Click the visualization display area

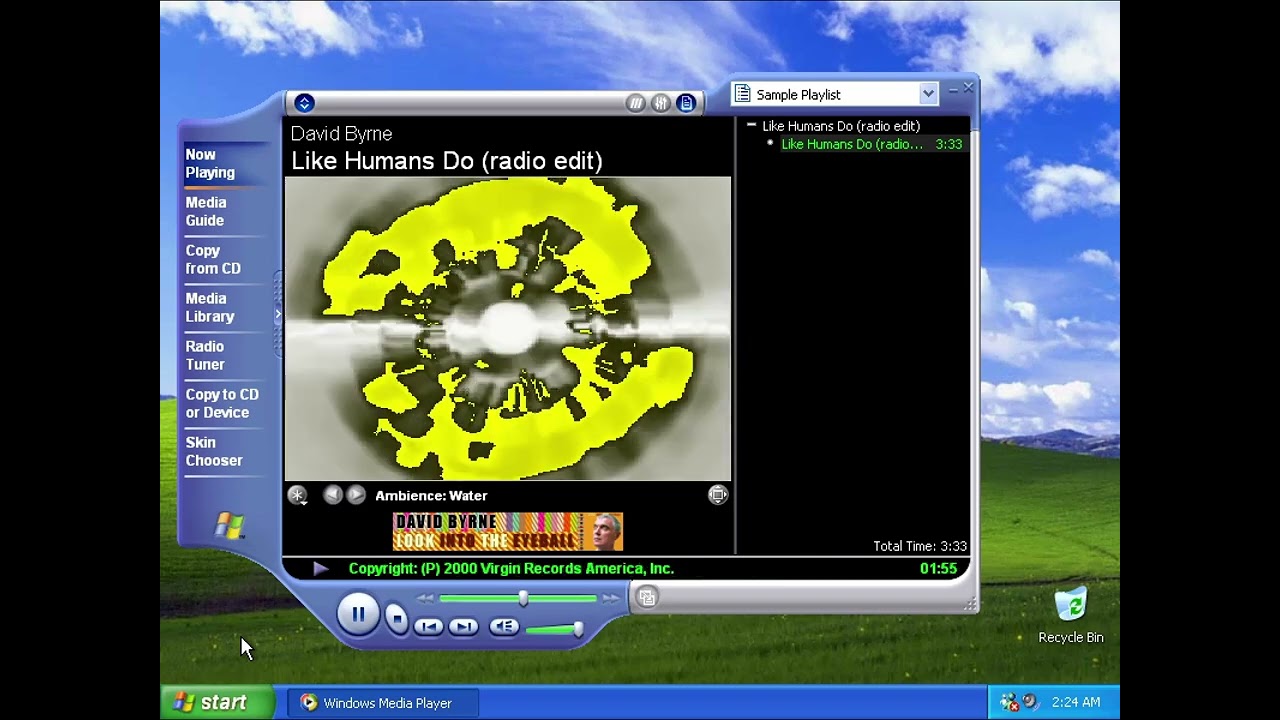[x=508, y=329]
